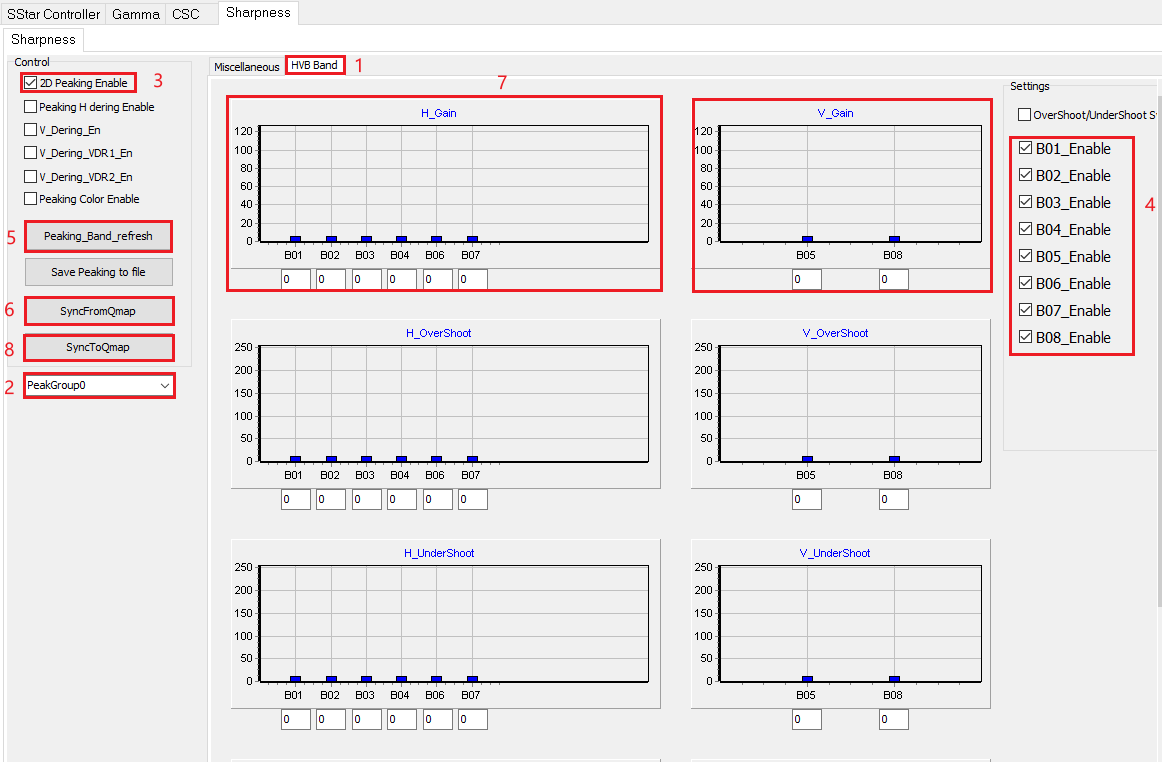Uncheck B08_Enable
The height and width of the screenshot is (762, 1162).
coord(1026,337)
